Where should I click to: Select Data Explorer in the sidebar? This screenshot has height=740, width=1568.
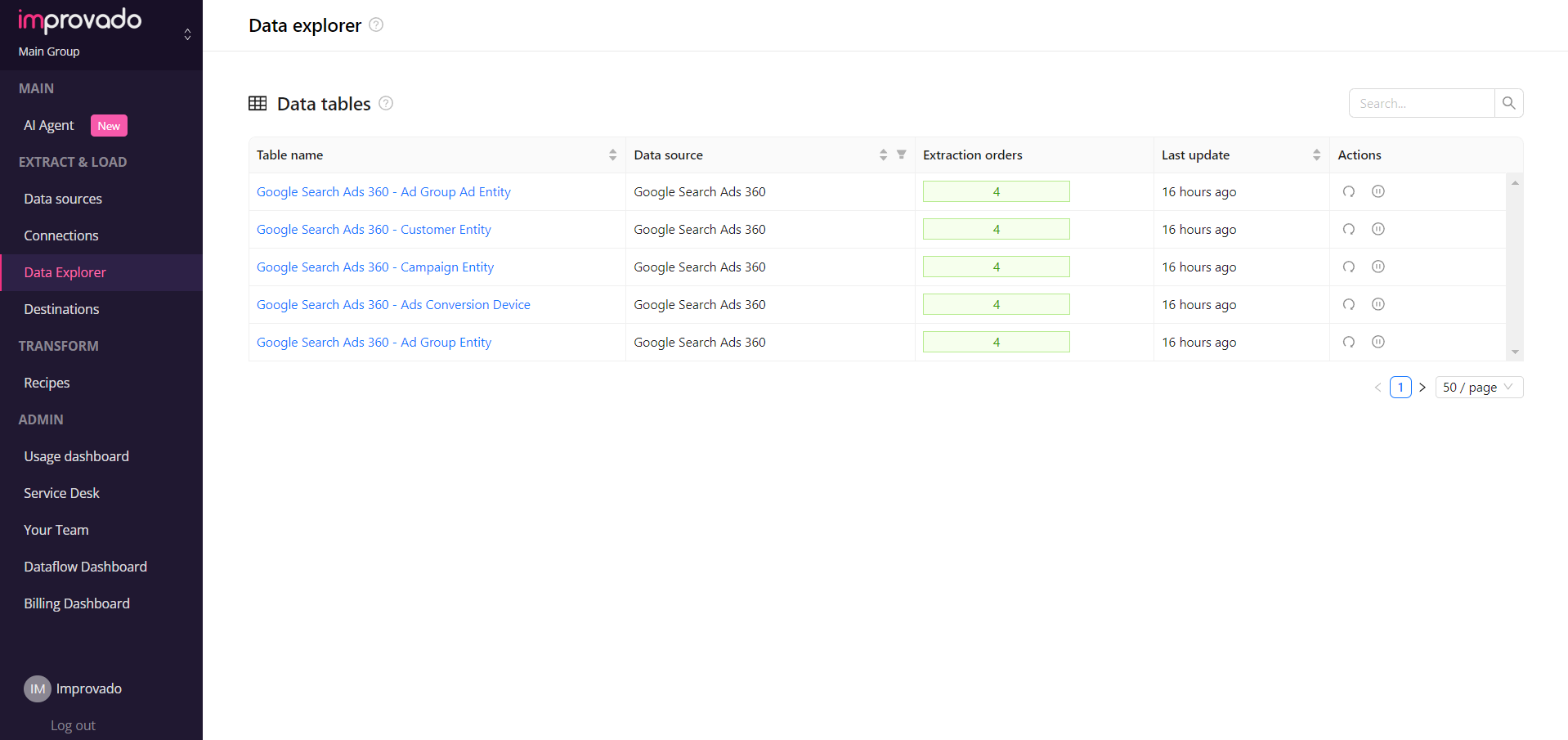click(101, 272)
